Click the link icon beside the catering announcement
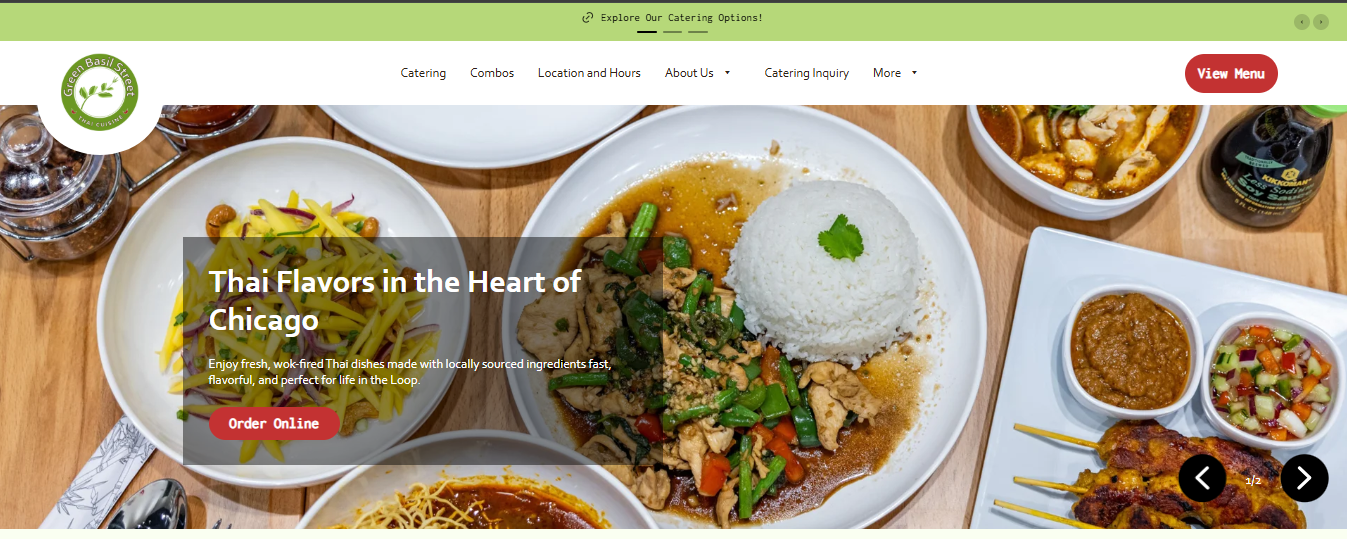Viewport: 1347px width, 539px height. tap(588, 18)
